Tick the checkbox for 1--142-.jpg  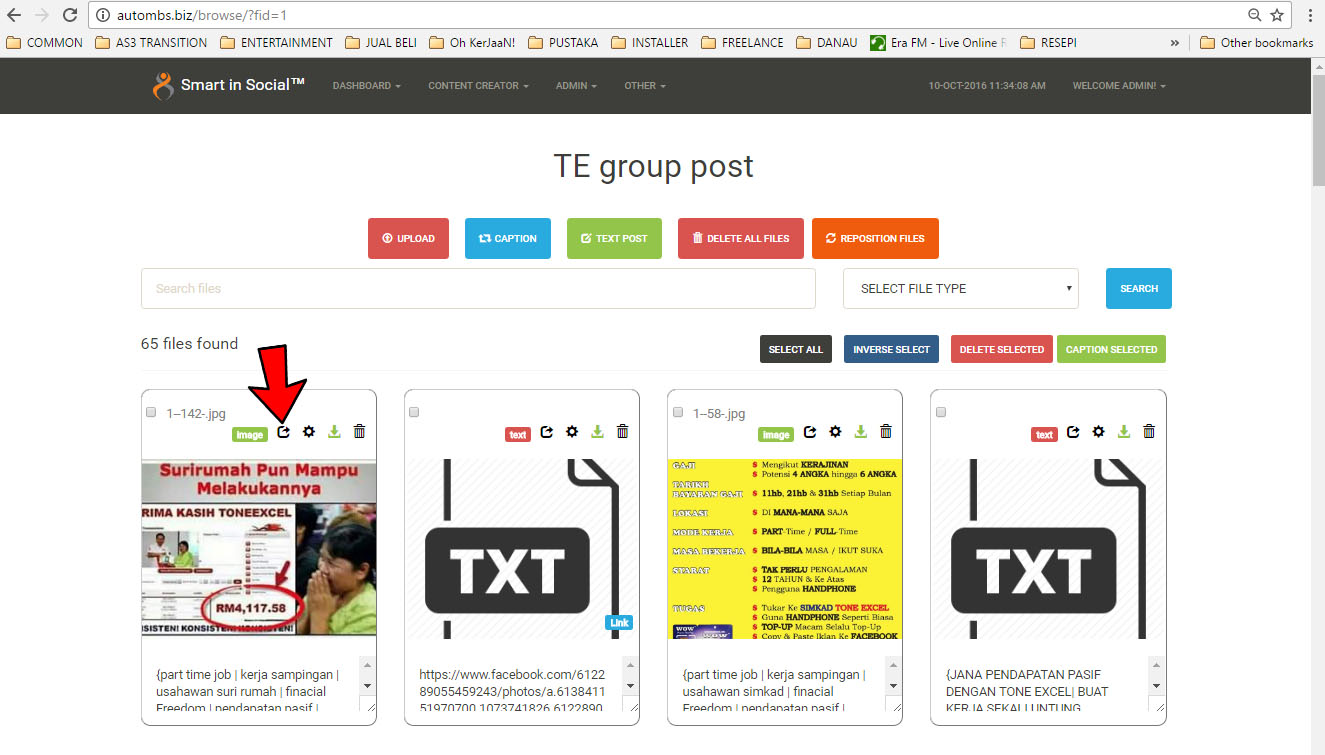tap(151, 412)
